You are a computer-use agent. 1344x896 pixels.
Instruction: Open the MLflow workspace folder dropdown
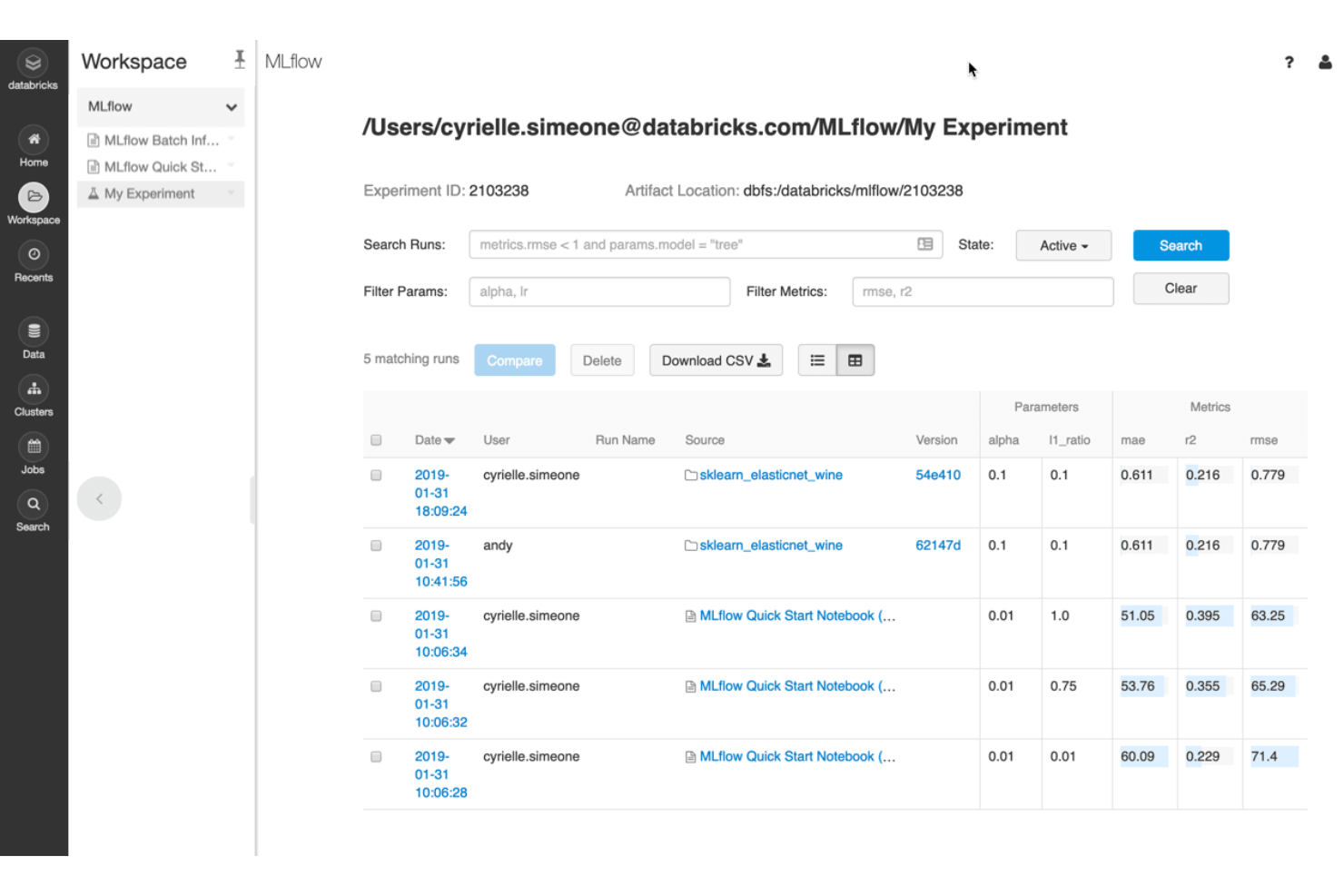230,106
